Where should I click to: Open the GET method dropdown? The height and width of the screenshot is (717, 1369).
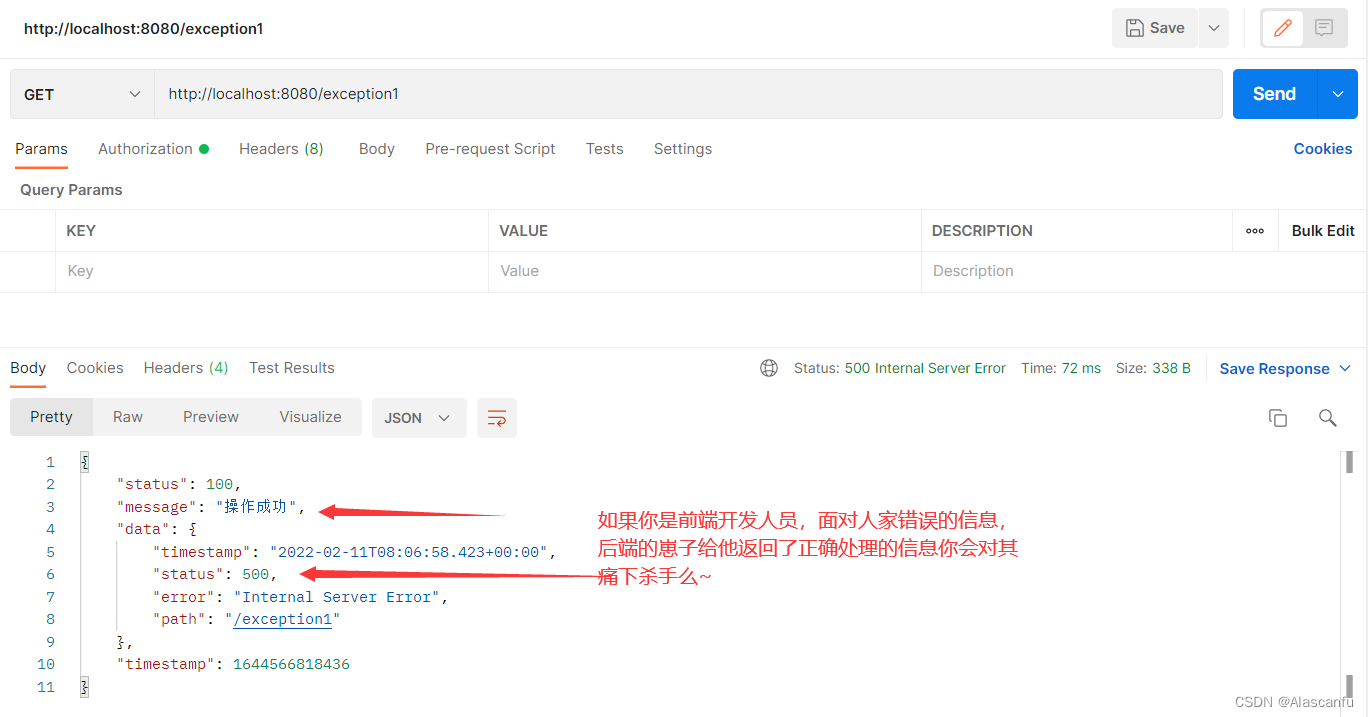click(x=82, y=94)
